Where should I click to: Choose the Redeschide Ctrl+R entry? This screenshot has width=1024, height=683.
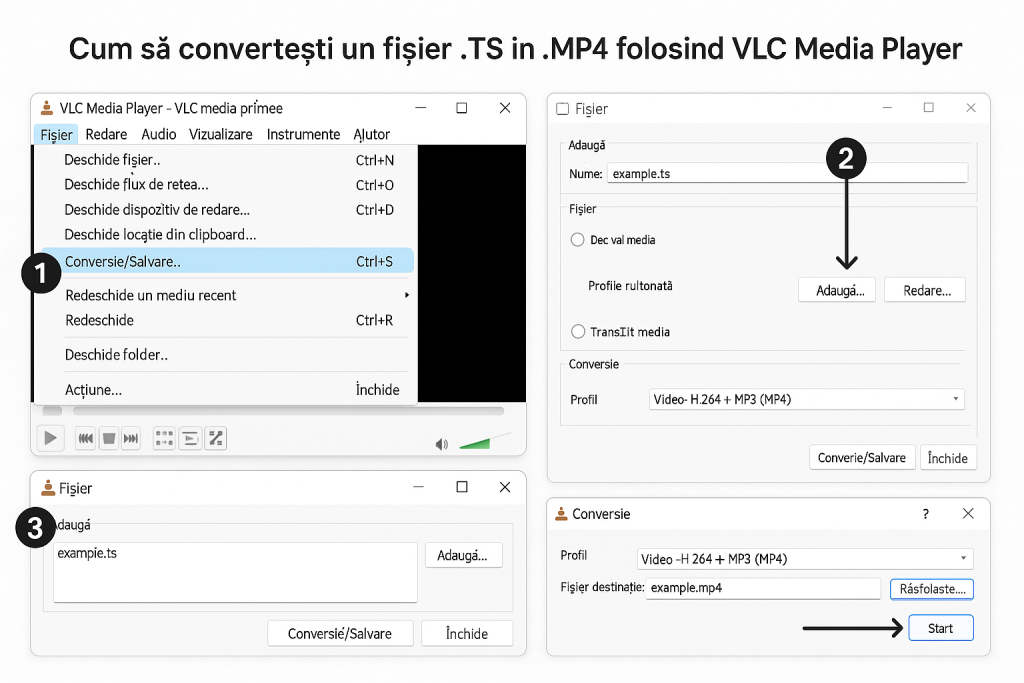tap(227, 321)
